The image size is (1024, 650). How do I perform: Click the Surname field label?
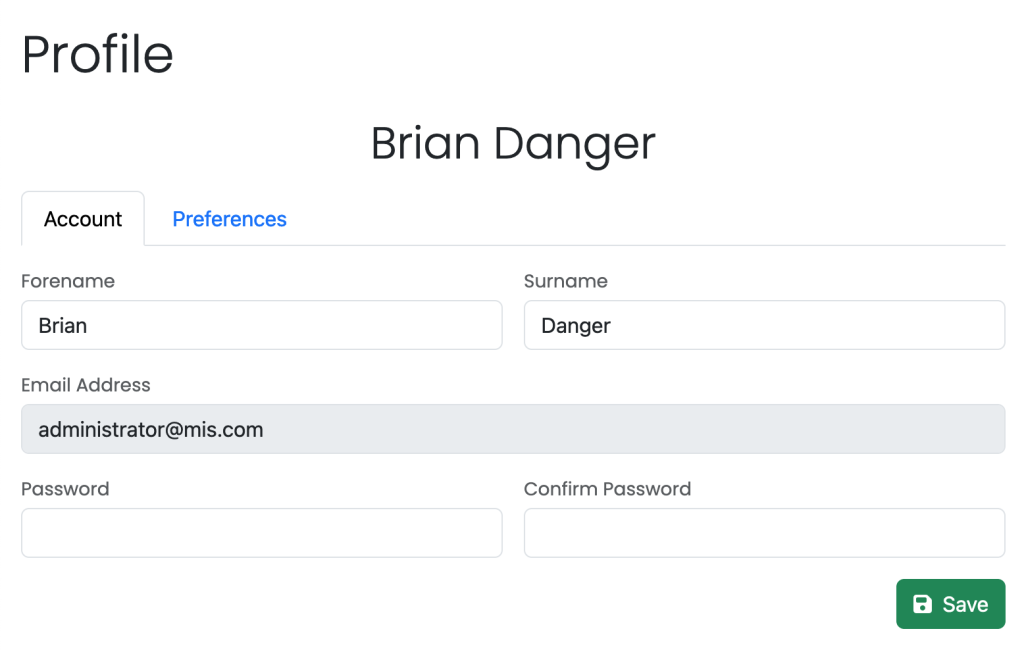pyautogui.click(x=566, y=281)
